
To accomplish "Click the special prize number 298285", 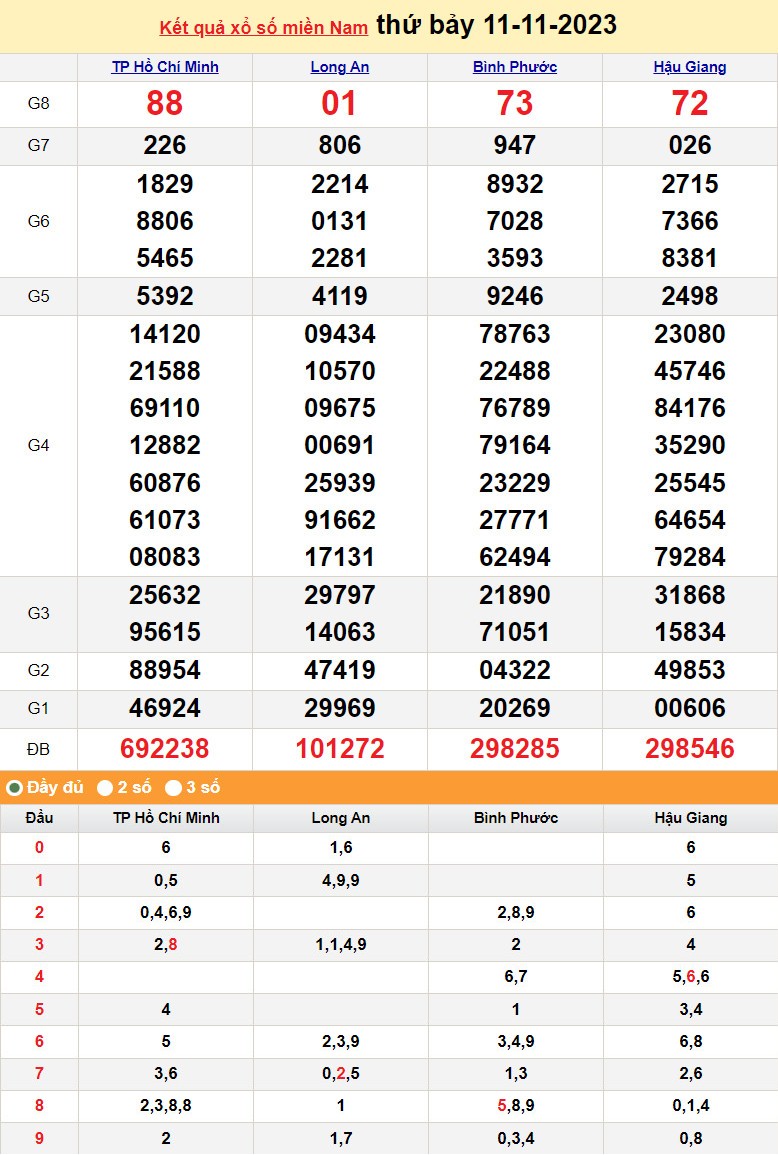I will pos(515,749).
